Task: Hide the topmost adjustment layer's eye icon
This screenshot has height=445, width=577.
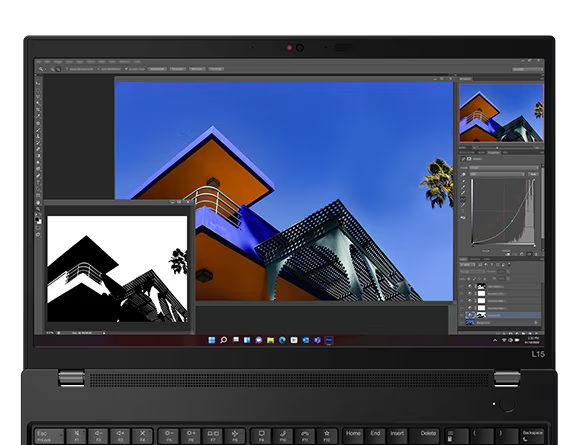Action: coord(470,286)
